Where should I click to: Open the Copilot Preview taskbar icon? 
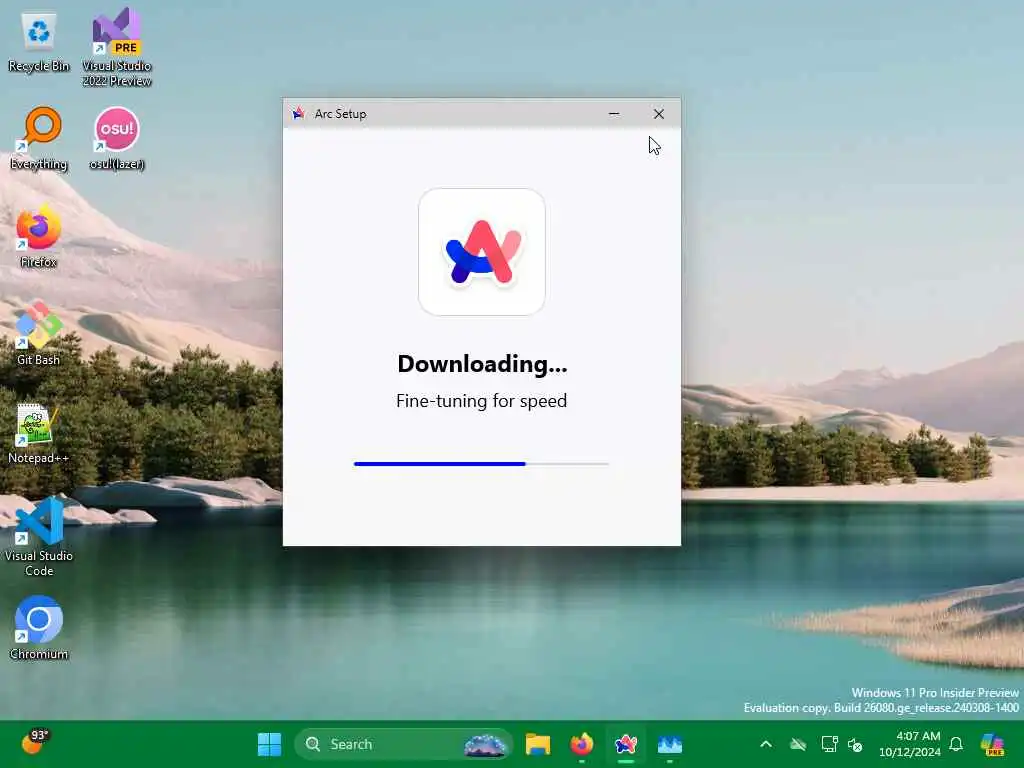[993, 744]
